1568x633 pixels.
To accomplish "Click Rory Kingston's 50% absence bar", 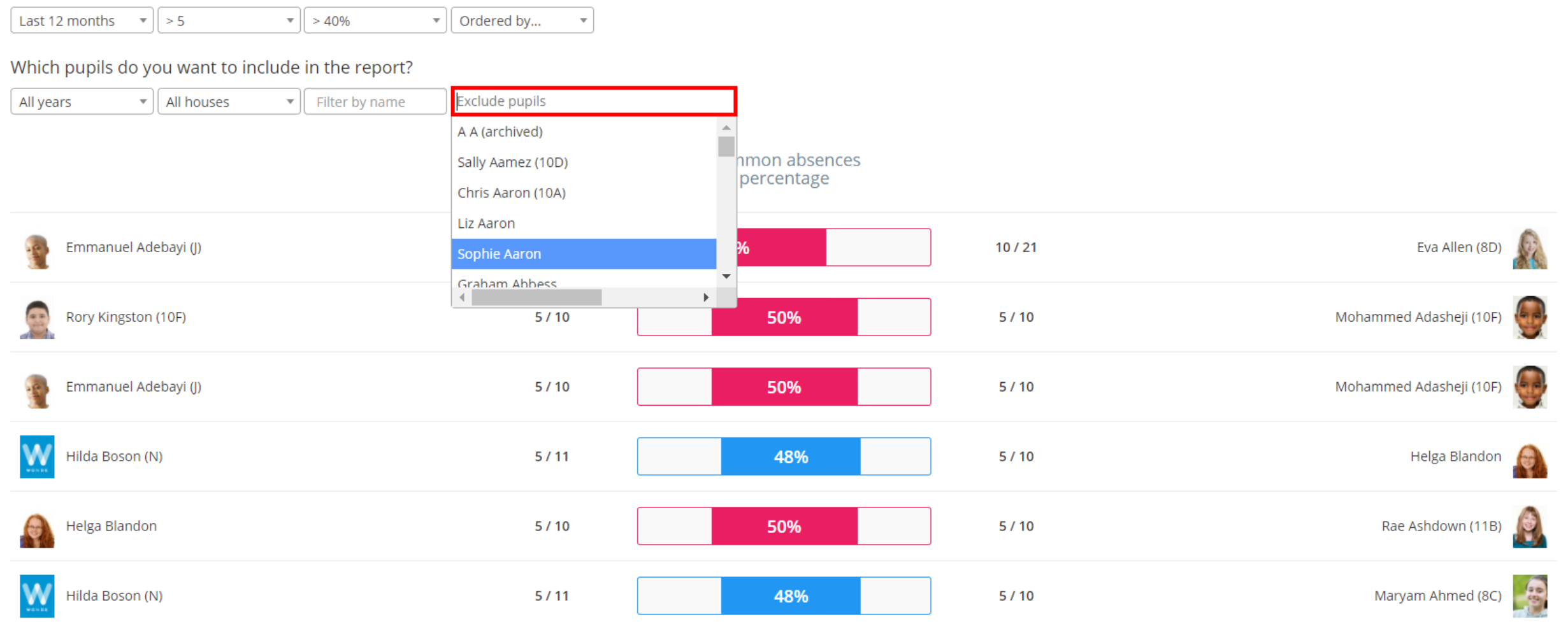I will tap(784, 317).
